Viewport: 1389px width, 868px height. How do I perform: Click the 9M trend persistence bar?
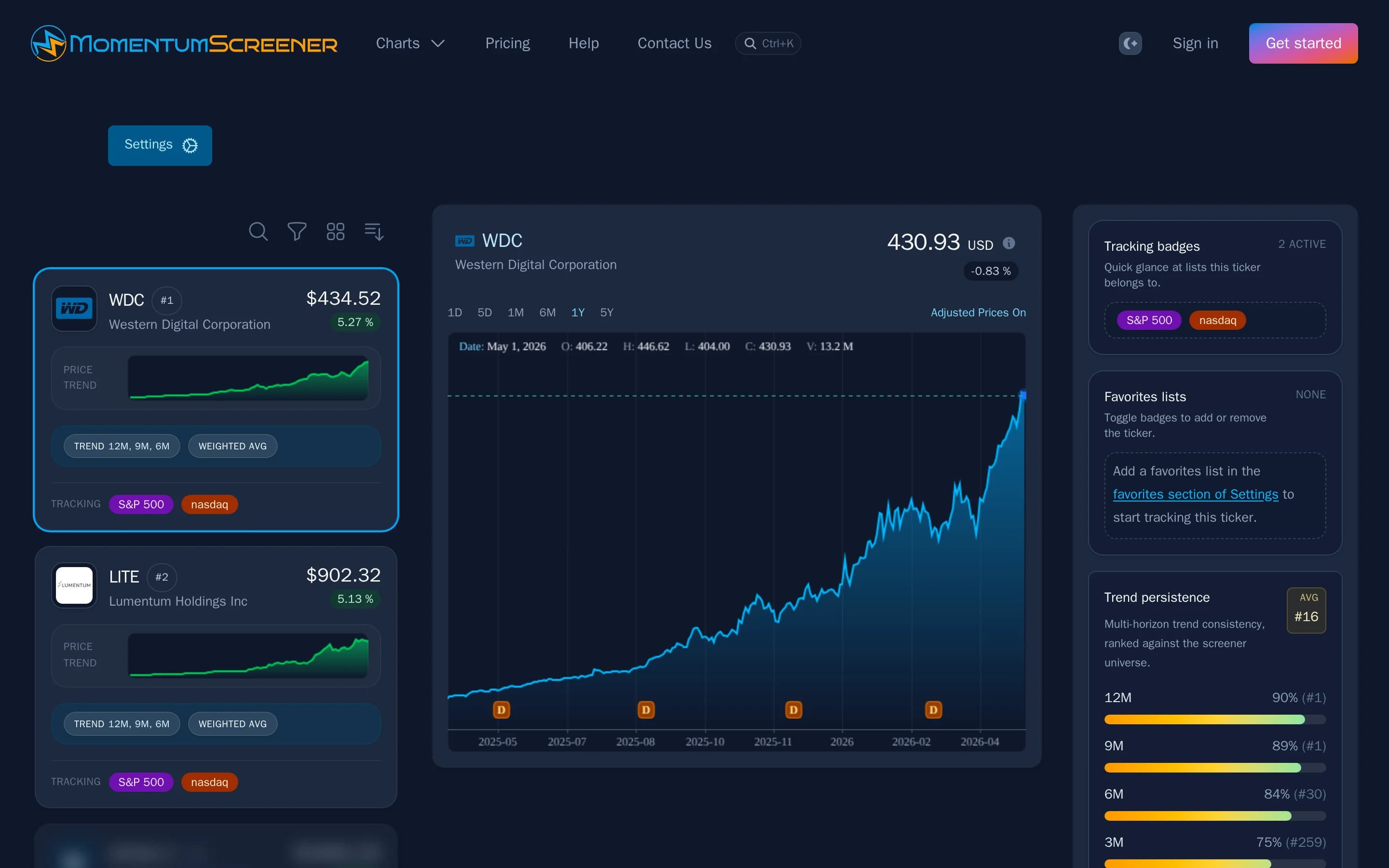click(1214, 768)
